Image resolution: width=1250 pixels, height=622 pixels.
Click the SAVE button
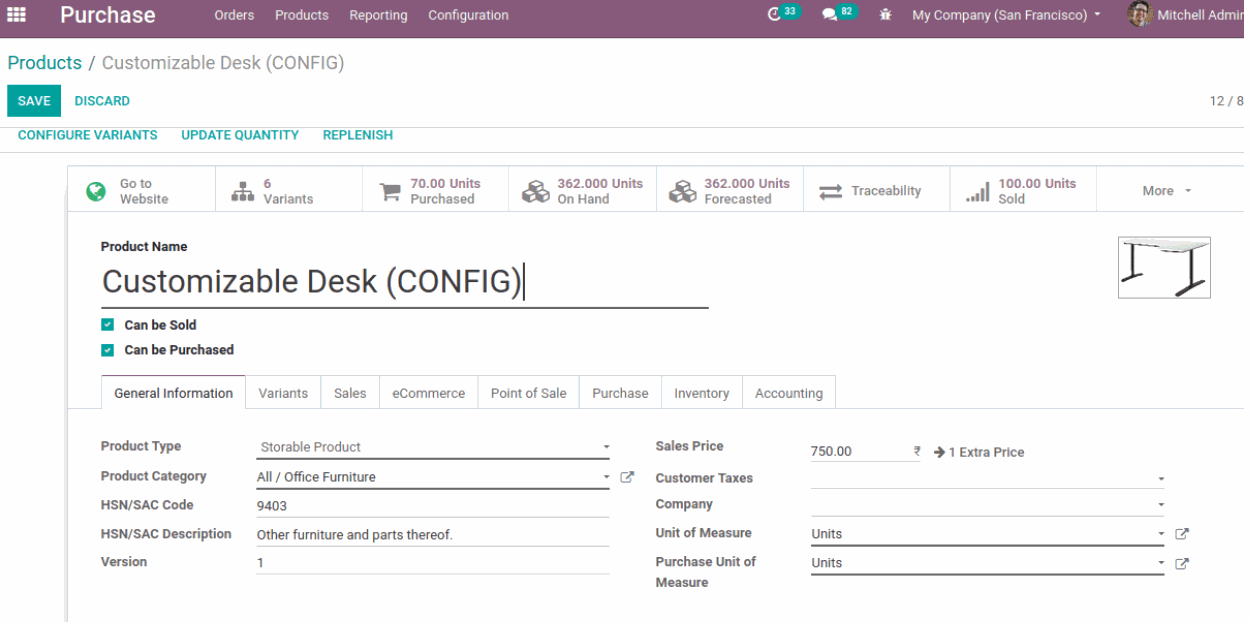tap(34, 101)
